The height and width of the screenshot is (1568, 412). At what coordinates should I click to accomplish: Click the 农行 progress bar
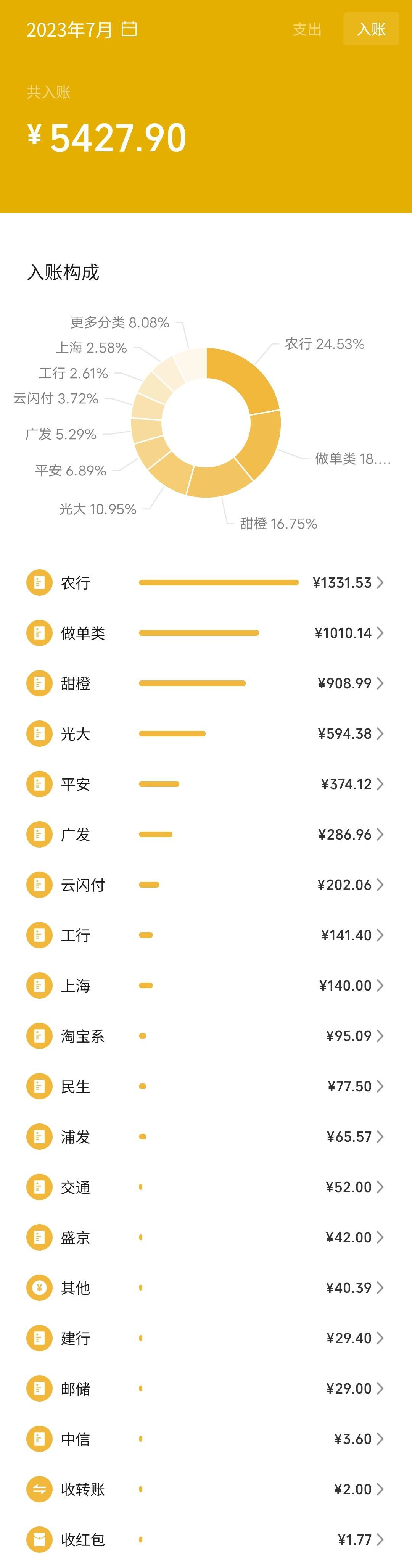click(x=219, y=583)
